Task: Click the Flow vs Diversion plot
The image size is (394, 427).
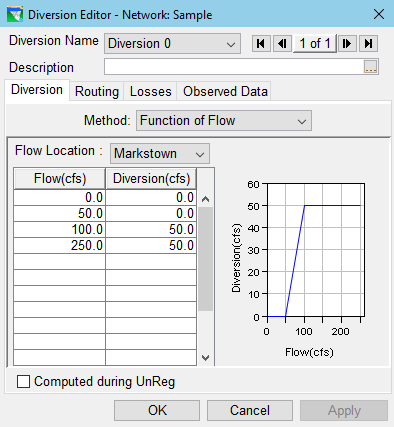Action: coord(316,250)
